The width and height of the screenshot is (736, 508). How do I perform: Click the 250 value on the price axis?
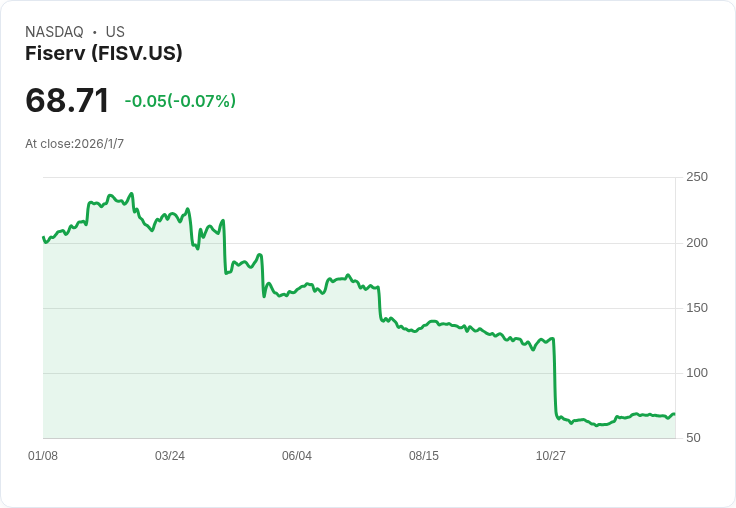697,177
